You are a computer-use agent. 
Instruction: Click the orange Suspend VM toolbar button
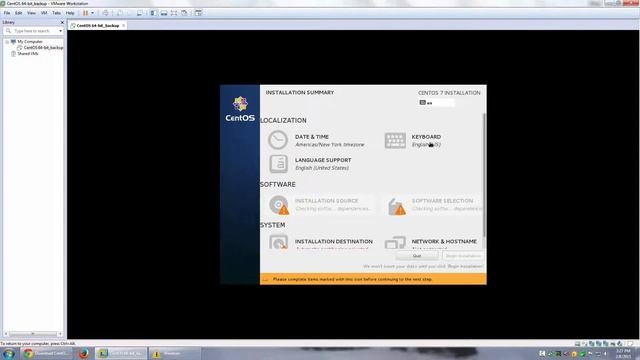(85, 13)
